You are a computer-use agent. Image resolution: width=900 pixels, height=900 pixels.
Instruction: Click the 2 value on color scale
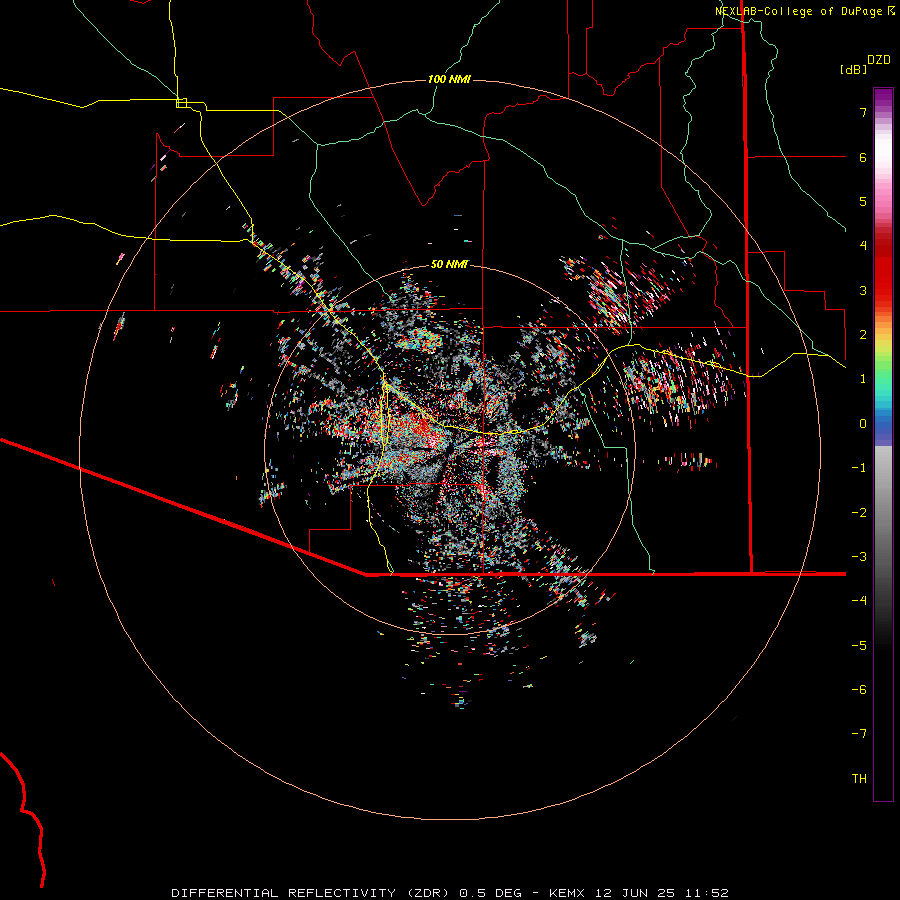(863, 335)
